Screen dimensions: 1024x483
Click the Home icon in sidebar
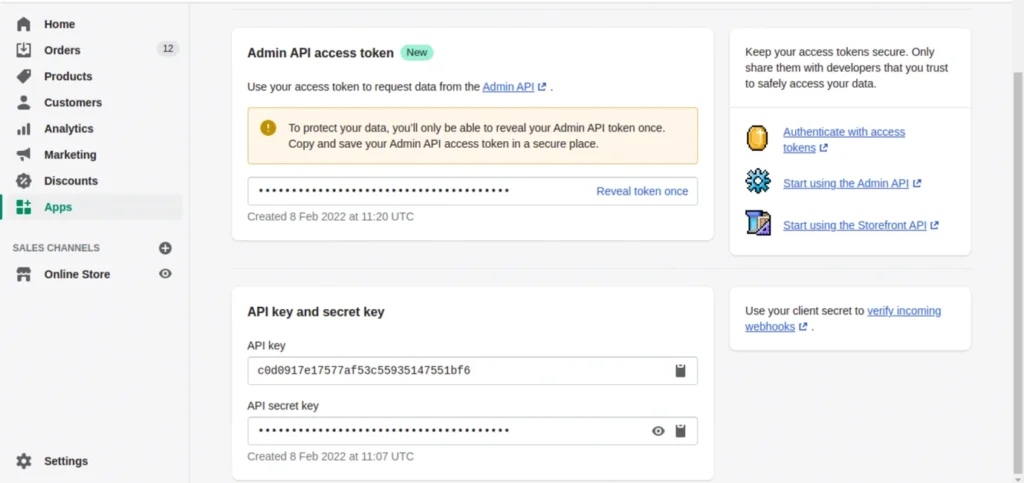[x=24, y=24]
